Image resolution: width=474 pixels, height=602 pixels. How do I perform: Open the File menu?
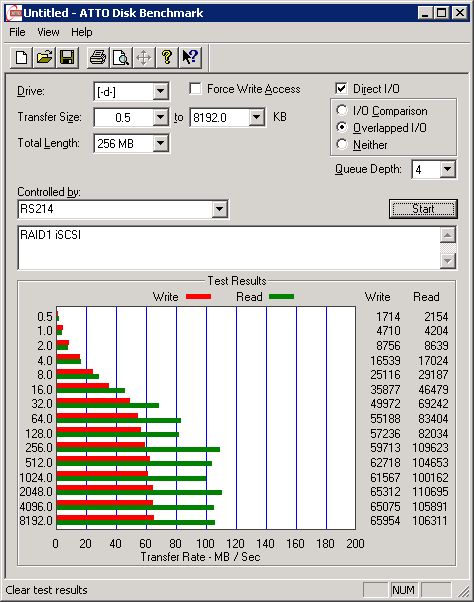coord(17,32)
